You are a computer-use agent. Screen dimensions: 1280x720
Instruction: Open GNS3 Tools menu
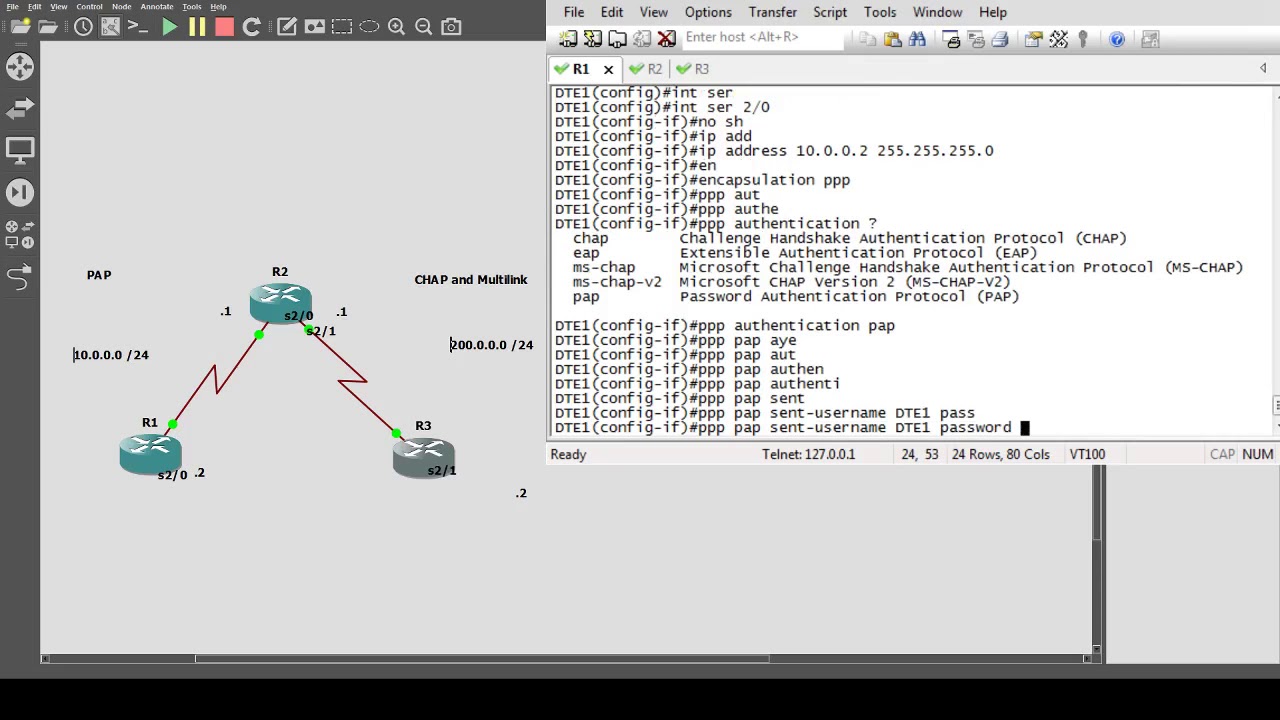[x=191, y=6]
